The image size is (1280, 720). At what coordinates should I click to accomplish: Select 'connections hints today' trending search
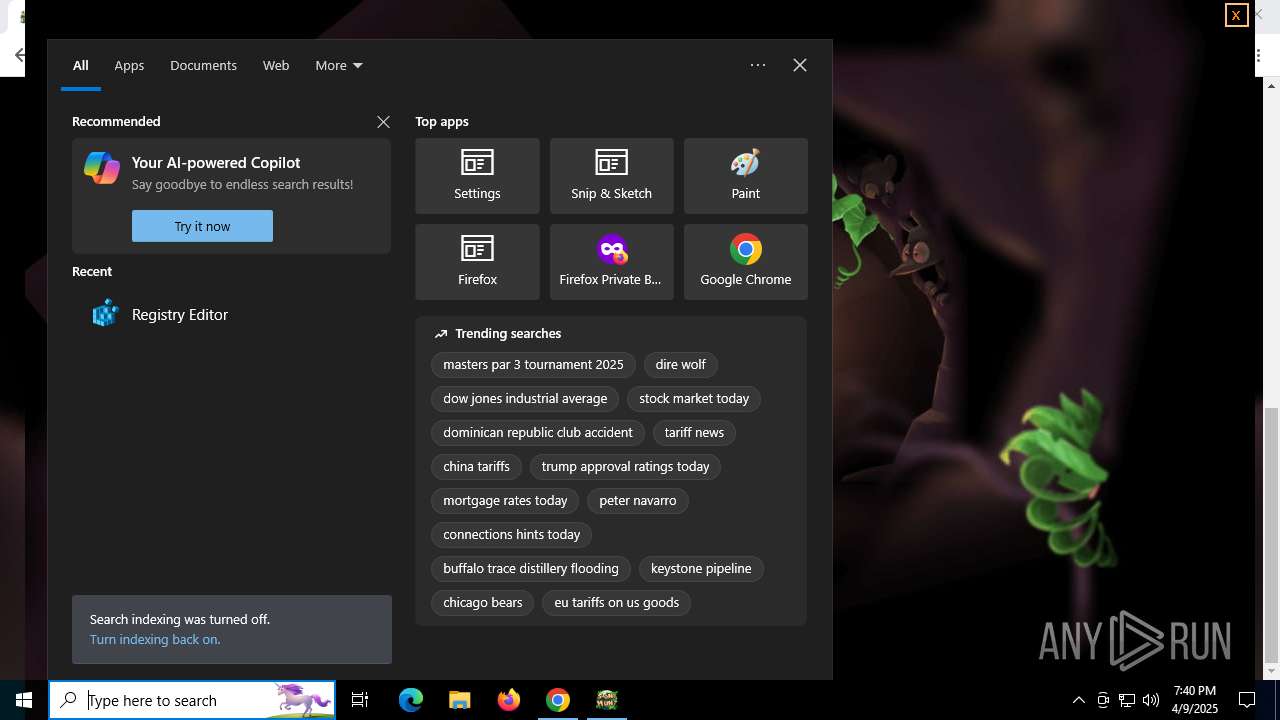(x=512, y=534)
